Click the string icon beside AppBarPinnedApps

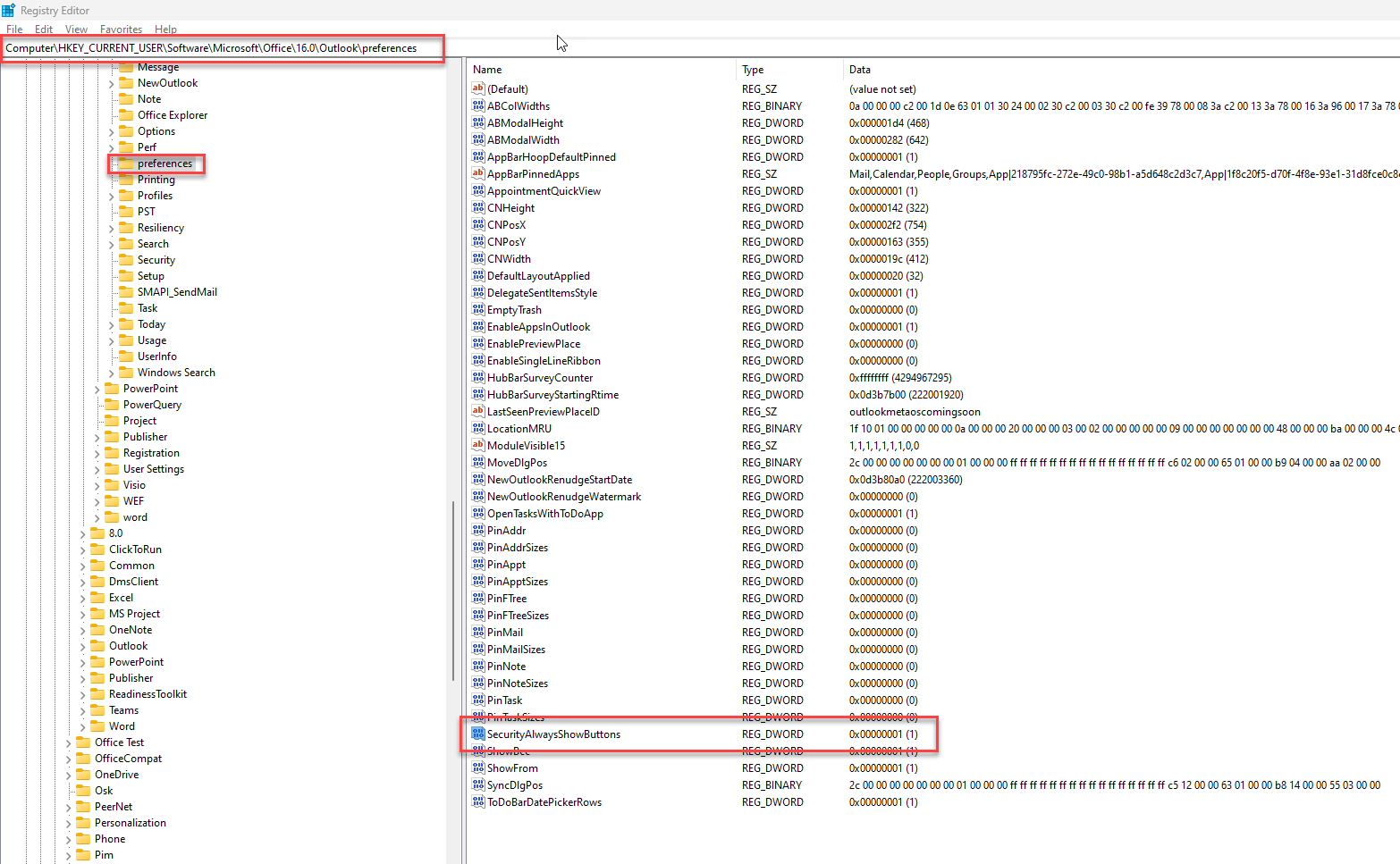[478, 173]
